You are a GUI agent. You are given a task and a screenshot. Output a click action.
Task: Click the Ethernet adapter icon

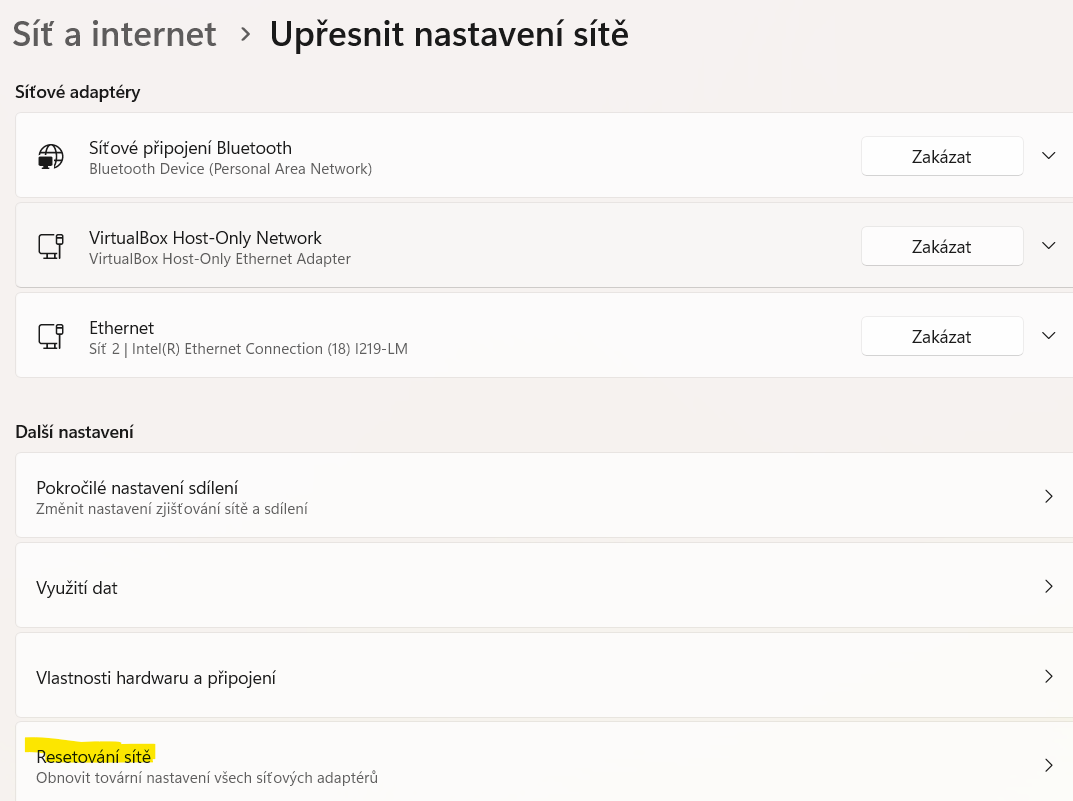tap(51, 337)
